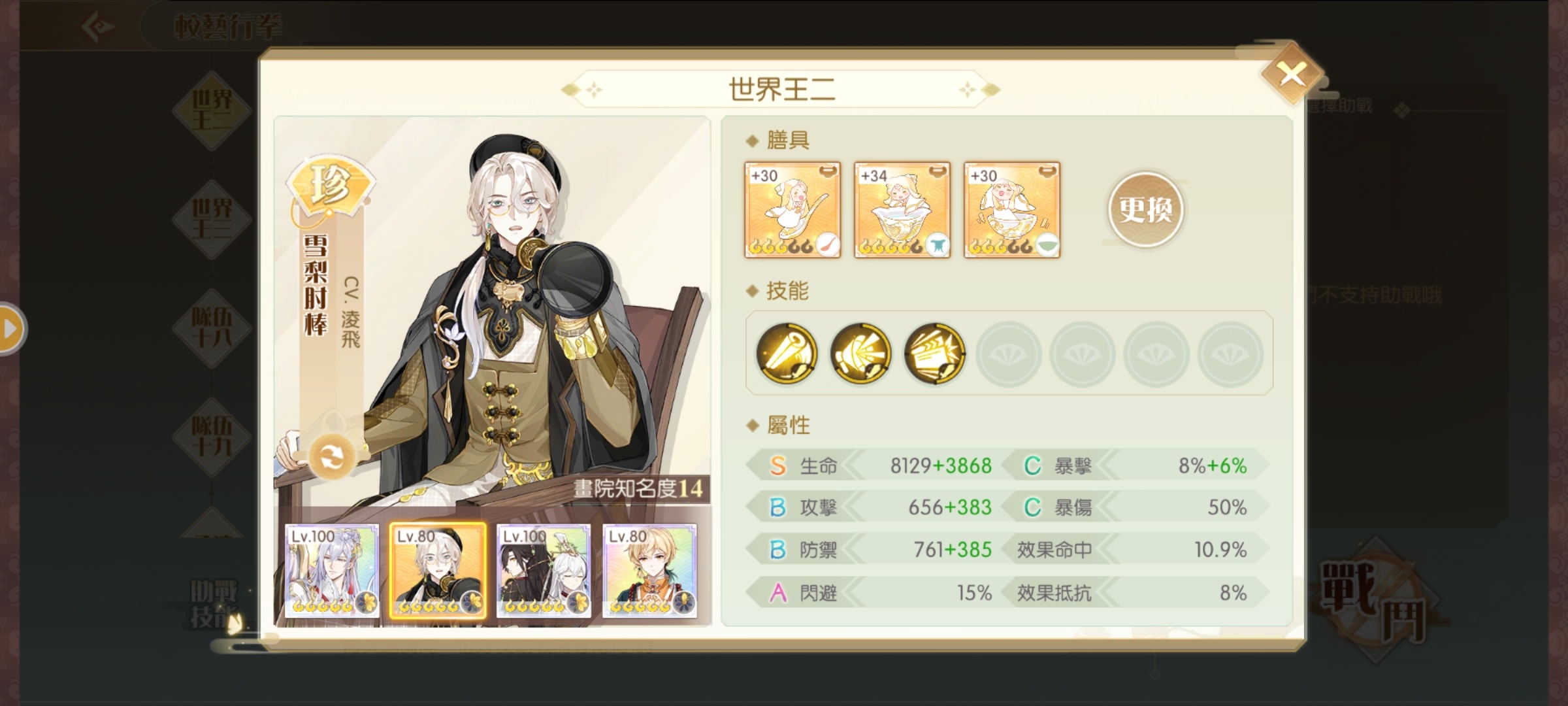1568x706 pixels.
Task: Expand the left edge side arrow tab
Action: tap(11, 328)
